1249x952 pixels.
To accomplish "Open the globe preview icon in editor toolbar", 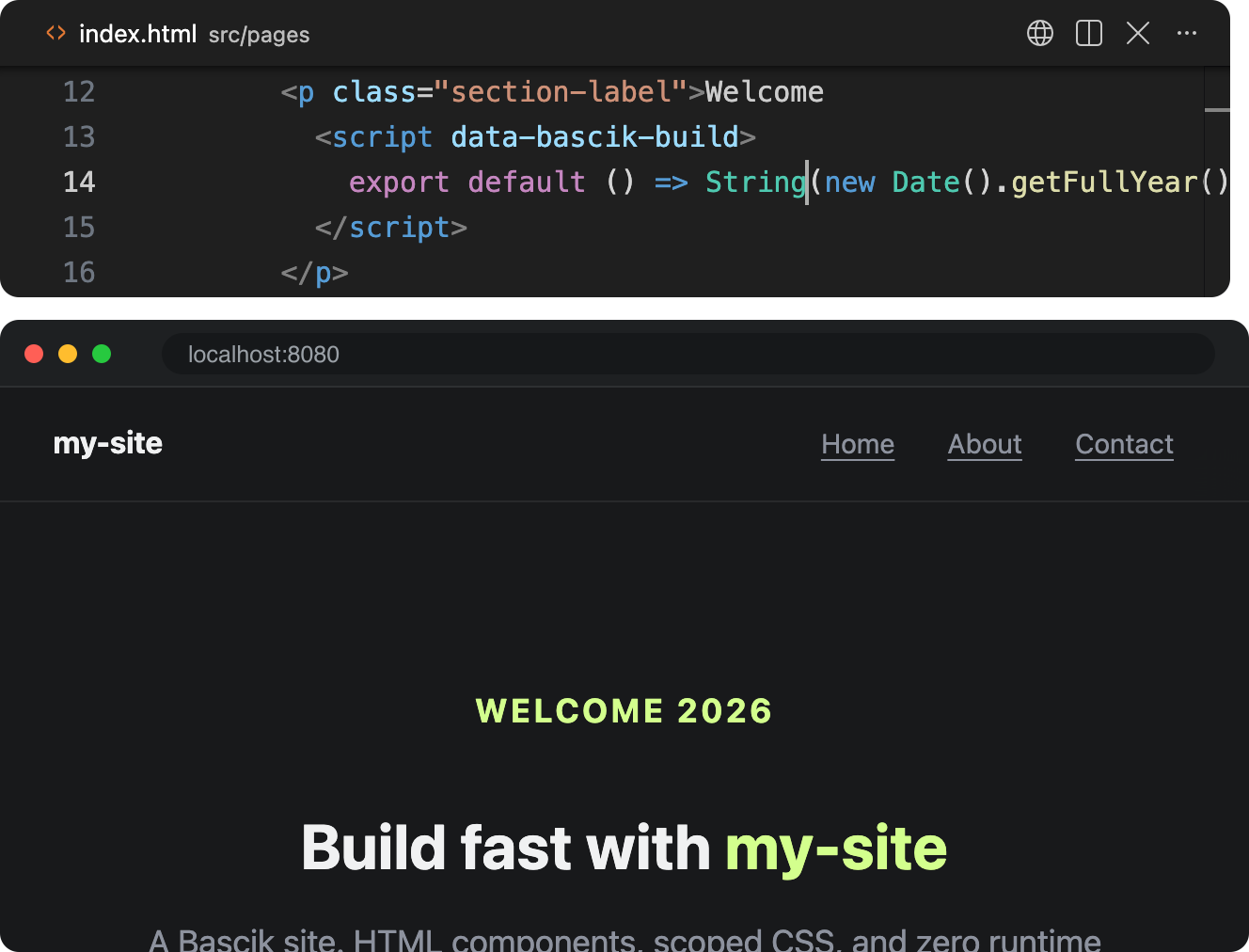I will tap(1040, 33).
